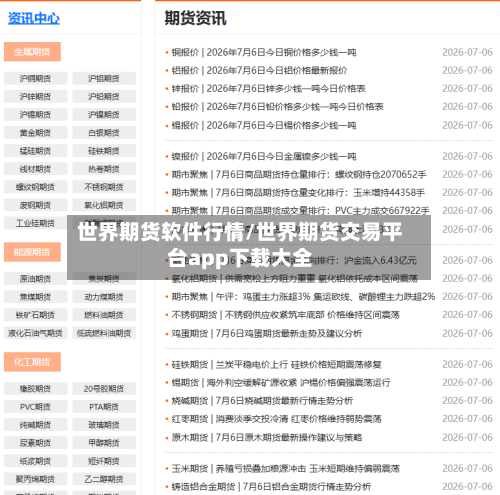Open the 铝报价 aluminum price article

click(x=259, y=70)
